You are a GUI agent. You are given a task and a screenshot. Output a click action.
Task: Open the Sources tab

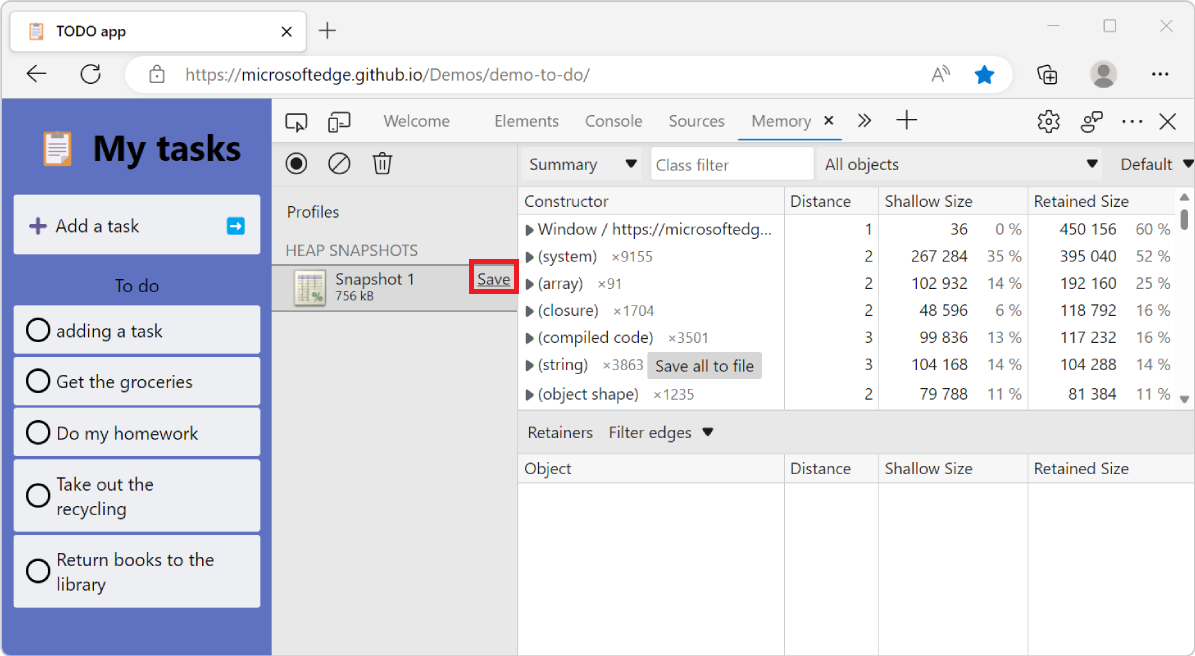pos(696,120)
